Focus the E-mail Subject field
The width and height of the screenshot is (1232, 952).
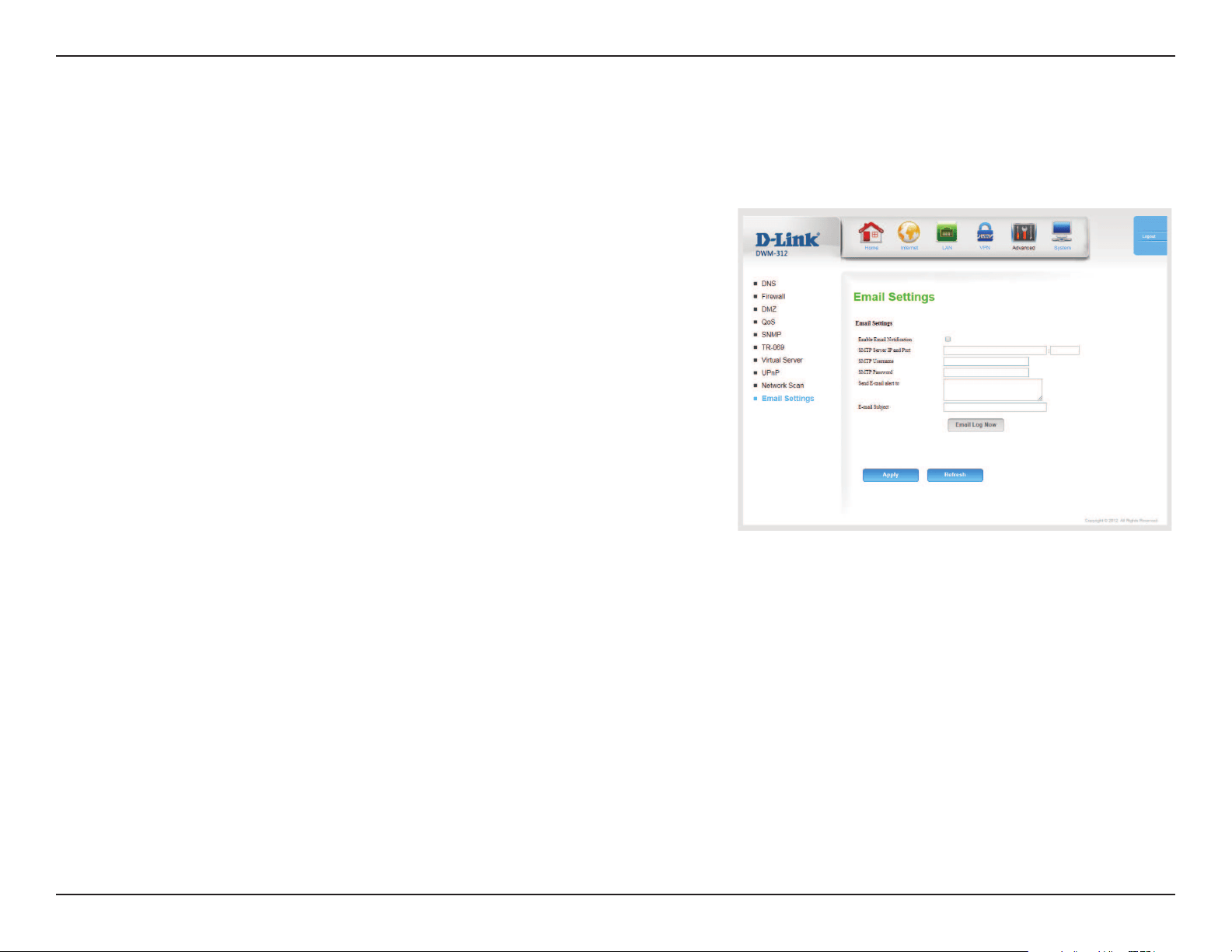995,407
